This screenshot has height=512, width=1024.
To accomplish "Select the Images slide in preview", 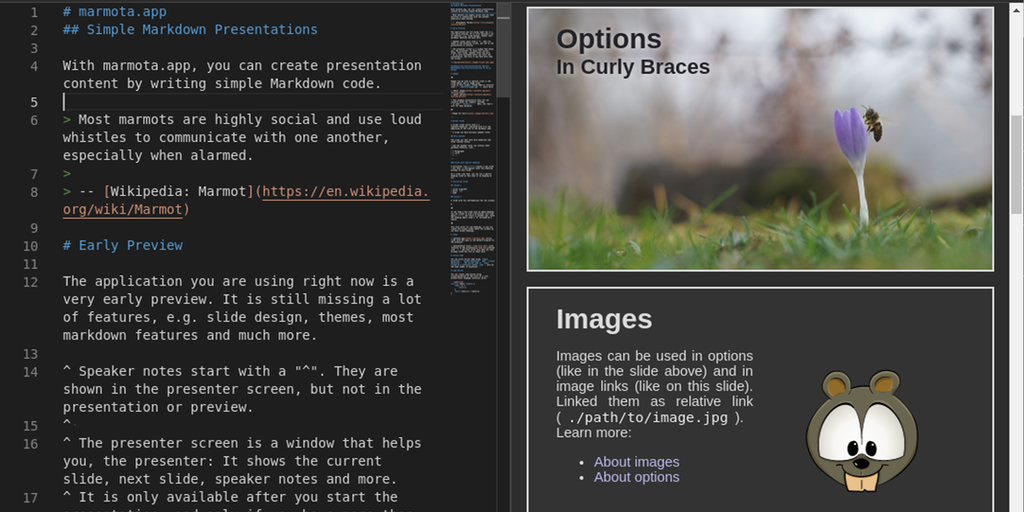I will 760,400.
